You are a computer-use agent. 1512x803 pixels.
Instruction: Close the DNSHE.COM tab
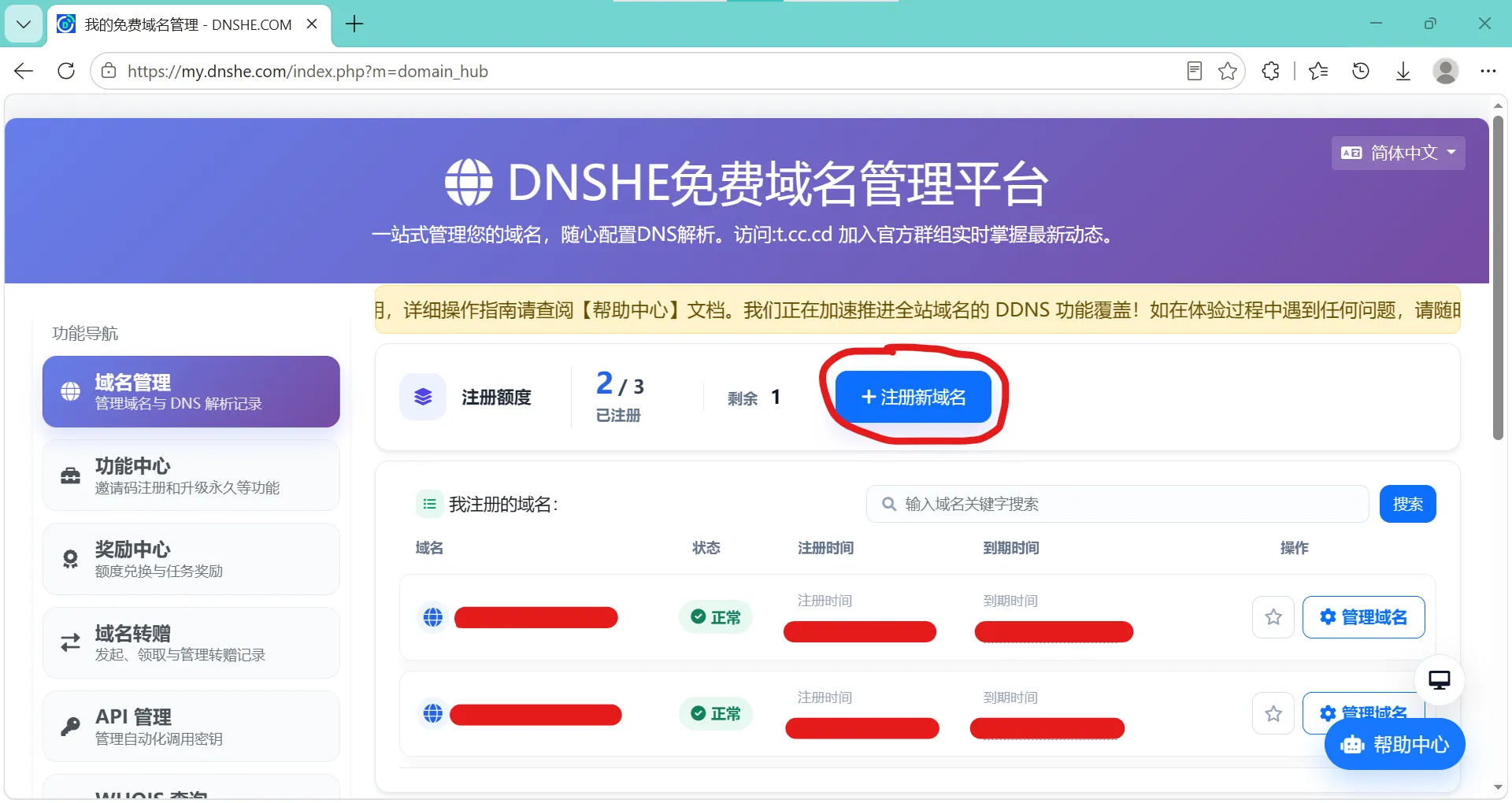tap(312, 24)
